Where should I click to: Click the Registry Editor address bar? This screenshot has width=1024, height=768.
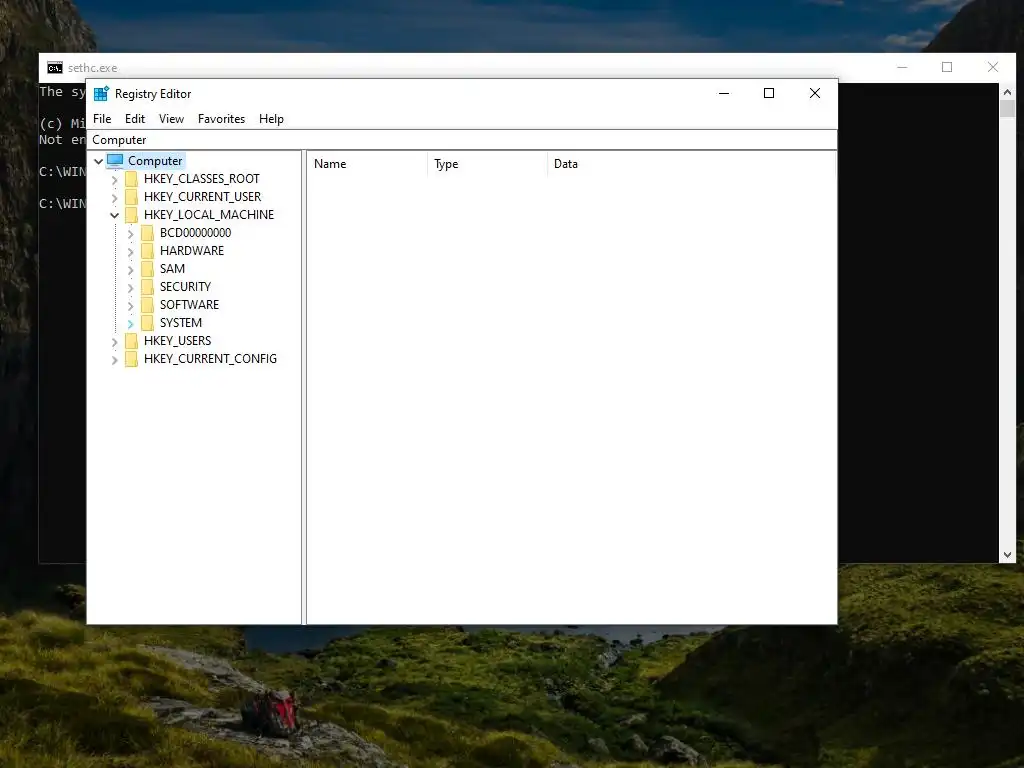tap(462, 140)
